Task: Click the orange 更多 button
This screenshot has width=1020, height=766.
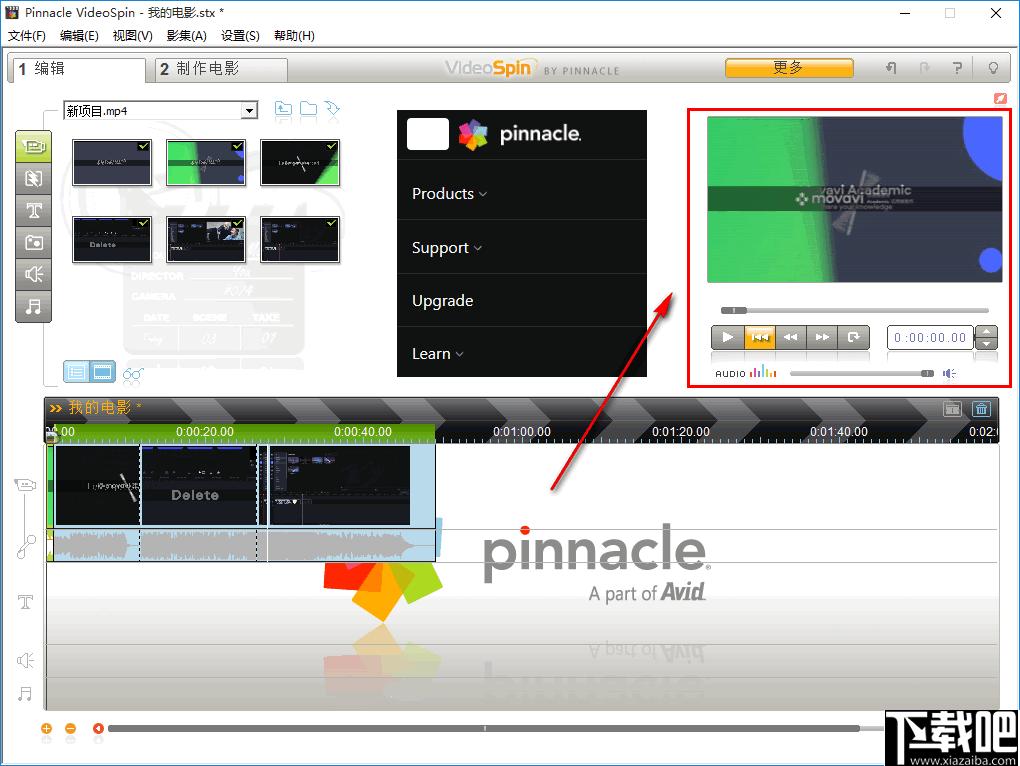Action: pos(789,68)
